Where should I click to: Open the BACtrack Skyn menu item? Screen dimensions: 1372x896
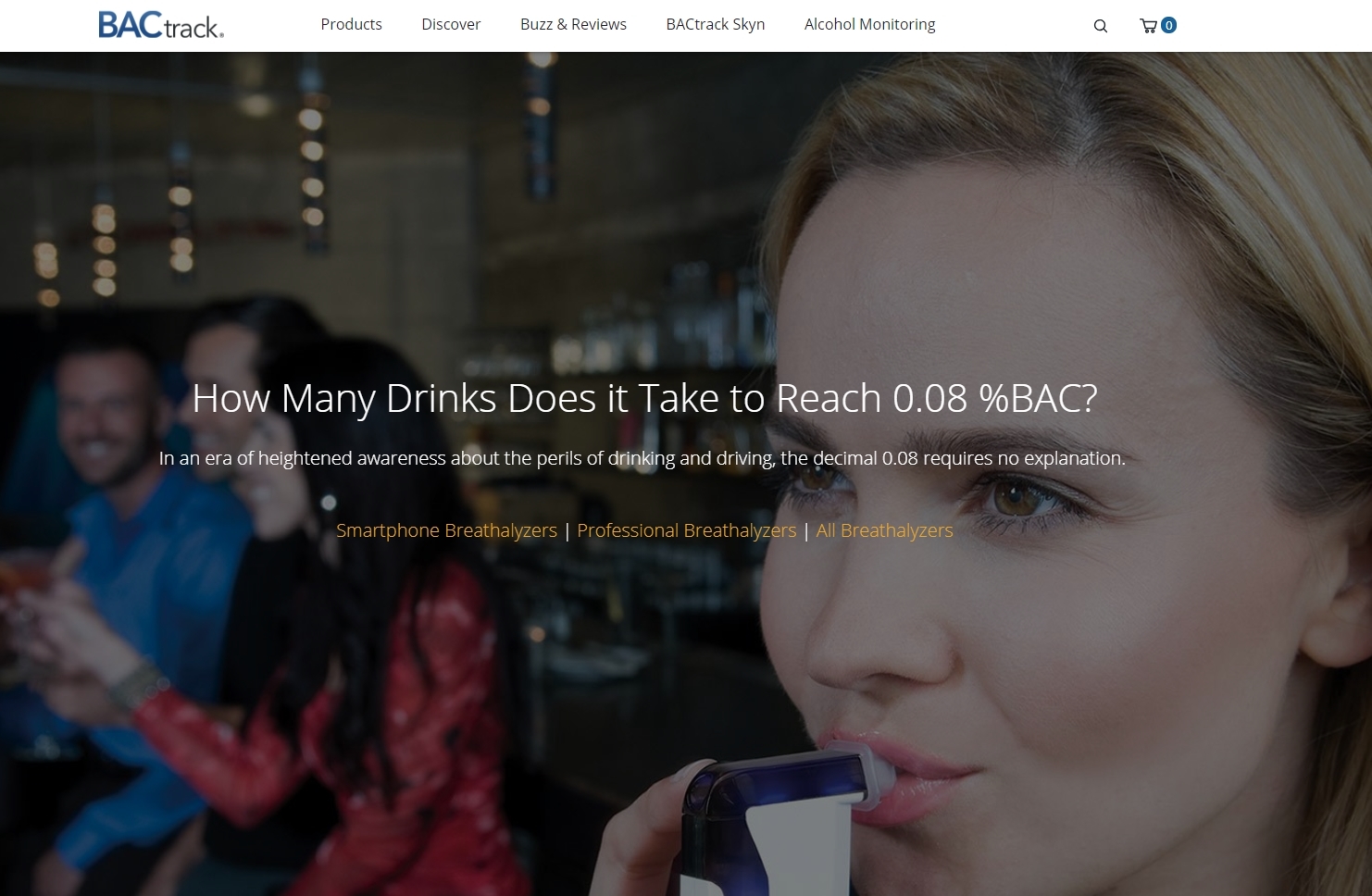[x=716, y=24]
